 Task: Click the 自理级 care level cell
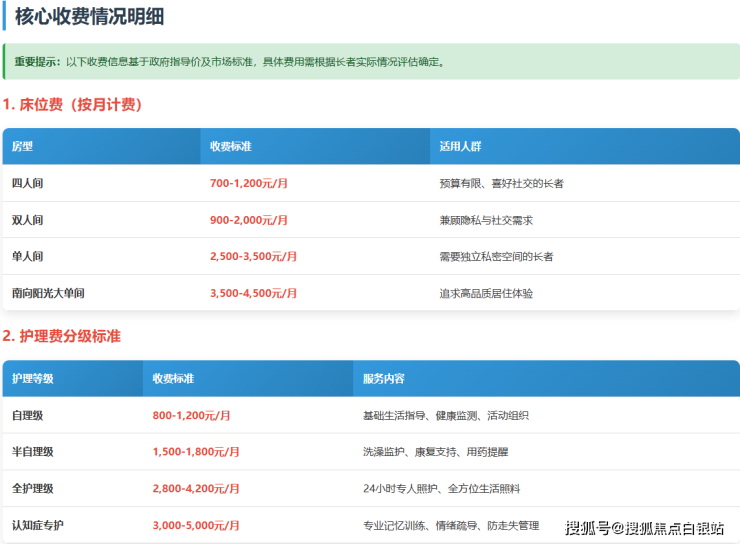27,415
